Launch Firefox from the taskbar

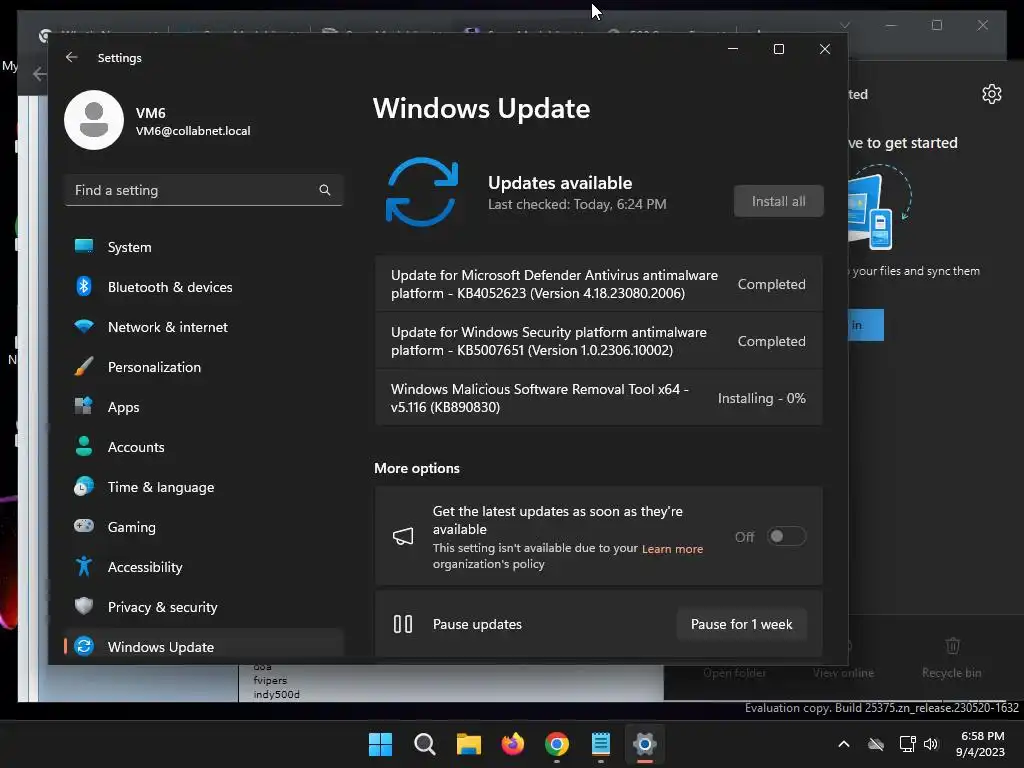click(513, 744)
